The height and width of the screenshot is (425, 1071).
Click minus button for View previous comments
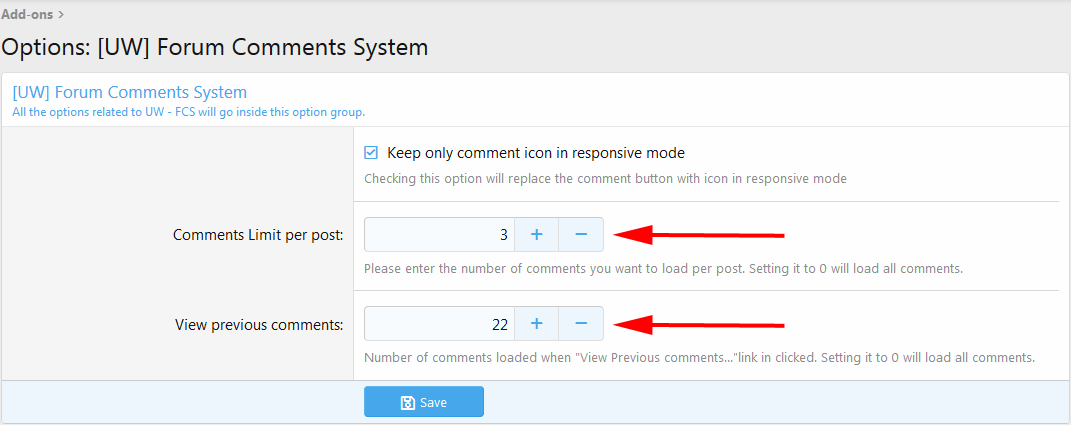581,324
